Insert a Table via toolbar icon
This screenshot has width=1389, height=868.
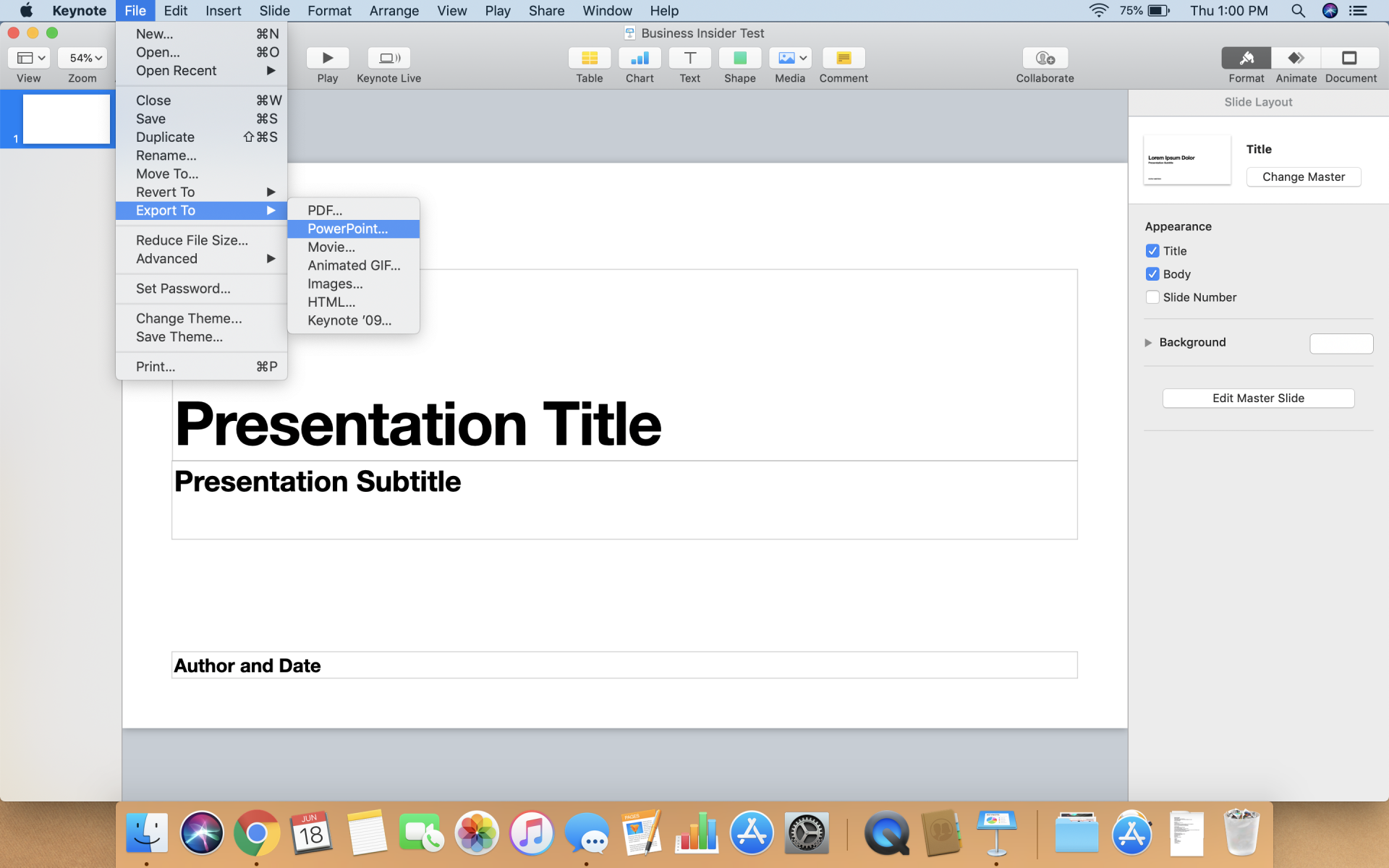(589, 58)
